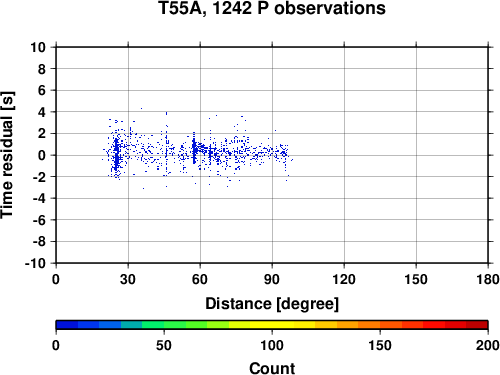Select the dark red colorbar segment at 200
500x375 pixels.
[x=477, y=325]
